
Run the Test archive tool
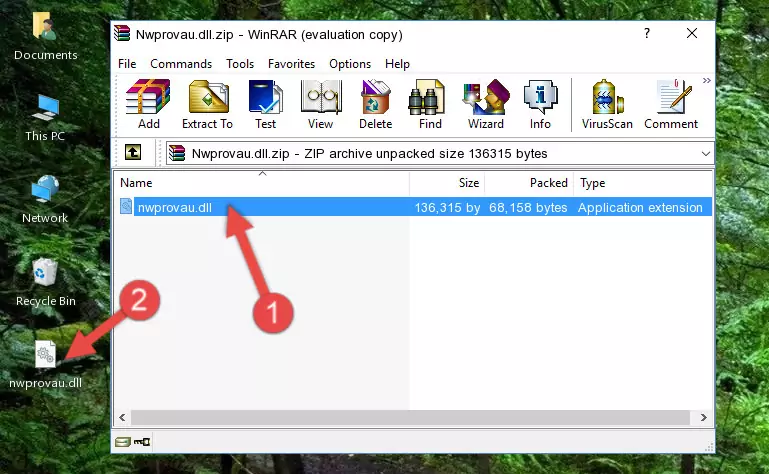[x=265, y=104]
